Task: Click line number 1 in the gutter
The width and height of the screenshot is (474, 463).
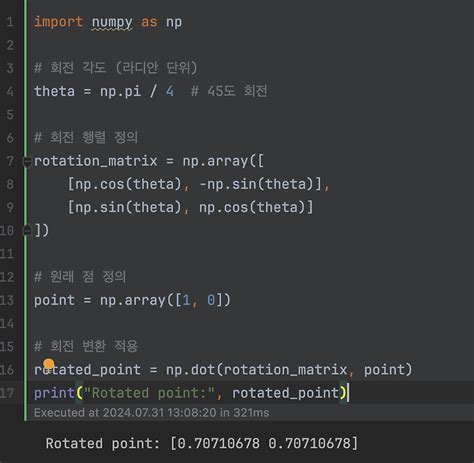Action: coord(10,22)
